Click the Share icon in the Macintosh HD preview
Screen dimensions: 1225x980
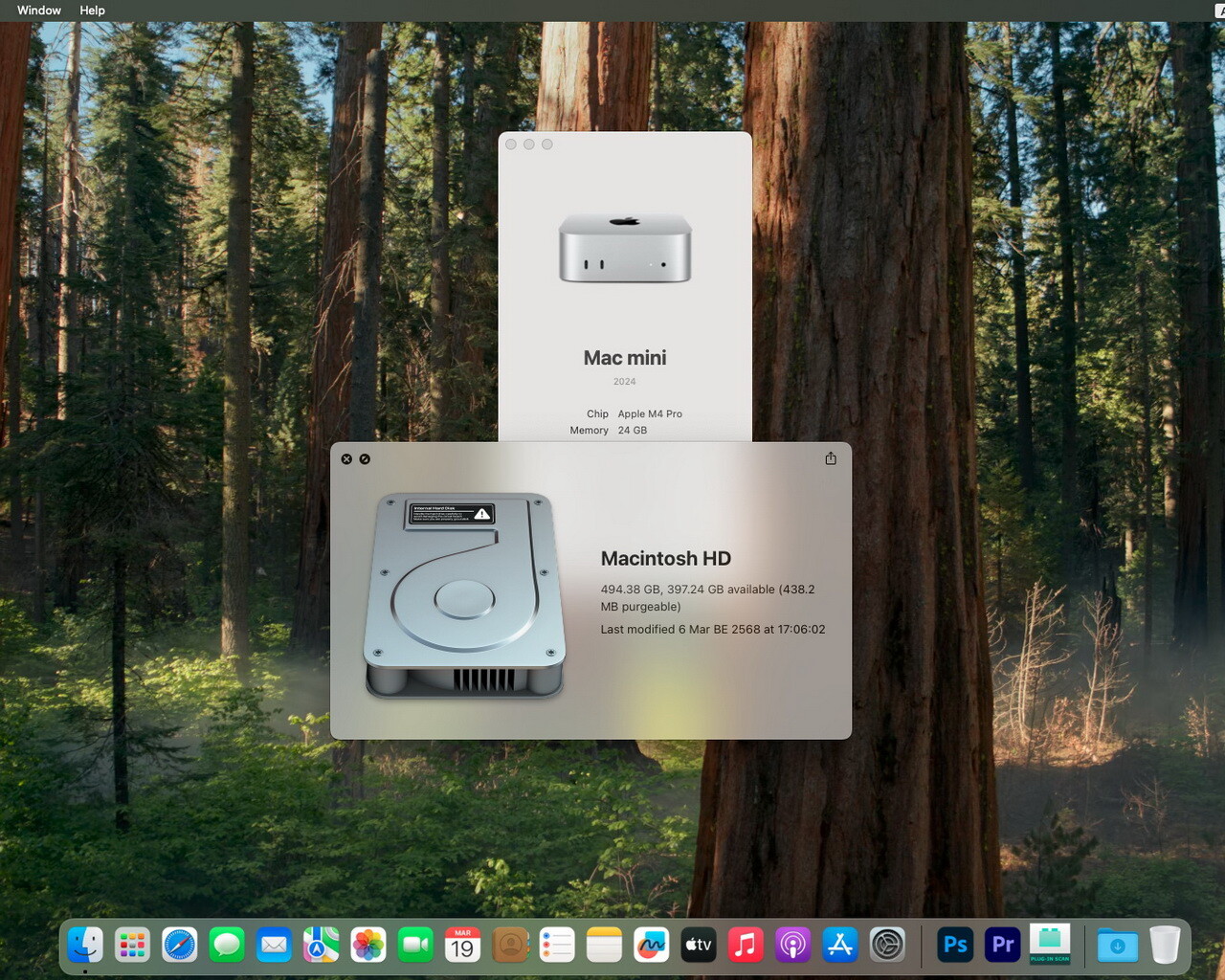[831, 458]
